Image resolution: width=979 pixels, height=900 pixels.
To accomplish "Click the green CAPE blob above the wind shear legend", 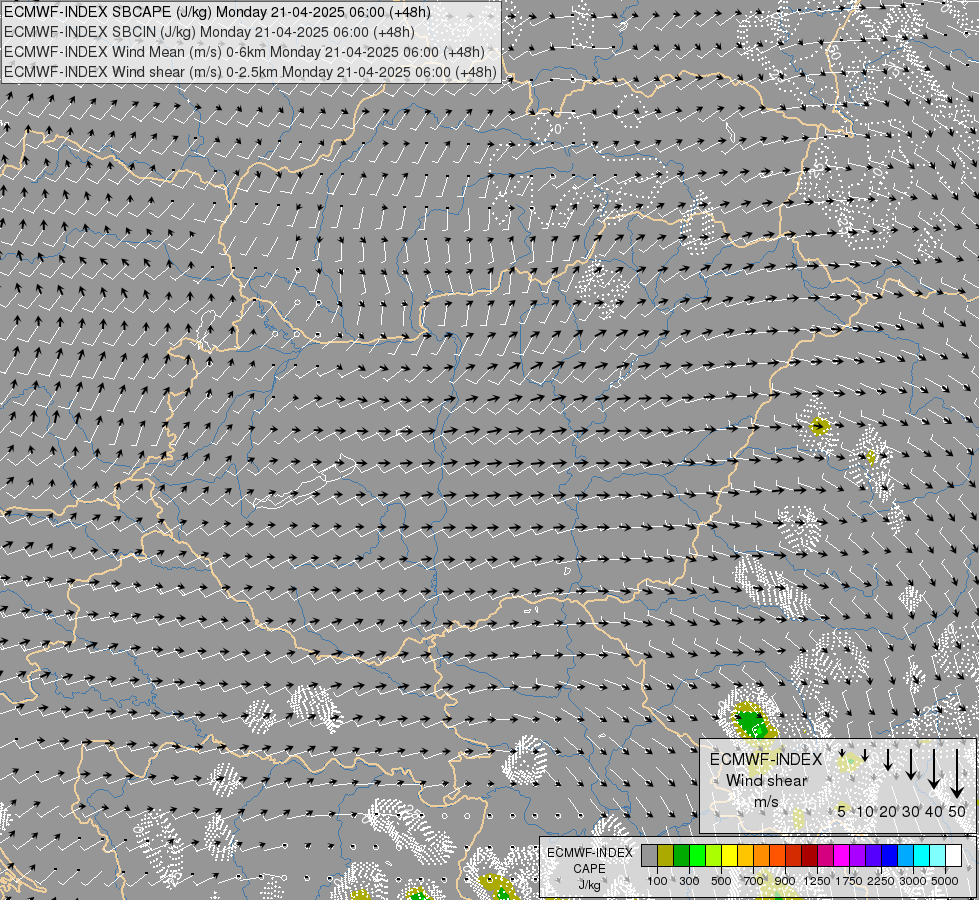I will (752, 724).
